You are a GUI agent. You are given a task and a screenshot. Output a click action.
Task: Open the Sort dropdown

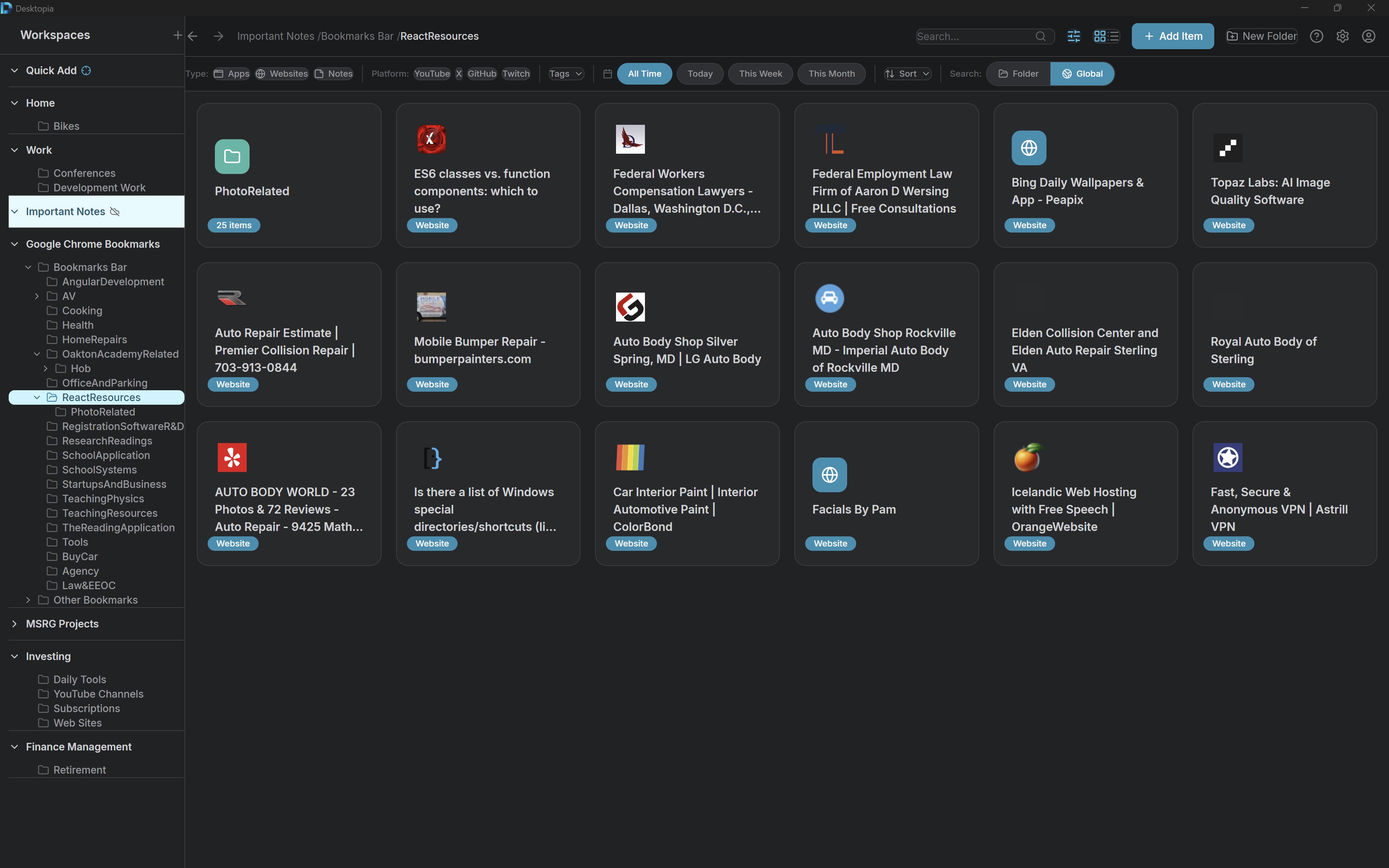point(907,73)
